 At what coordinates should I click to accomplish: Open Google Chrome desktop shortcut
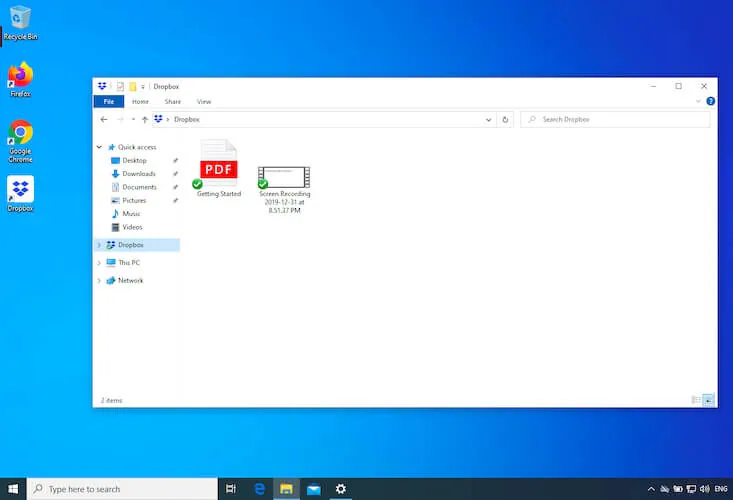click(20, 141)
